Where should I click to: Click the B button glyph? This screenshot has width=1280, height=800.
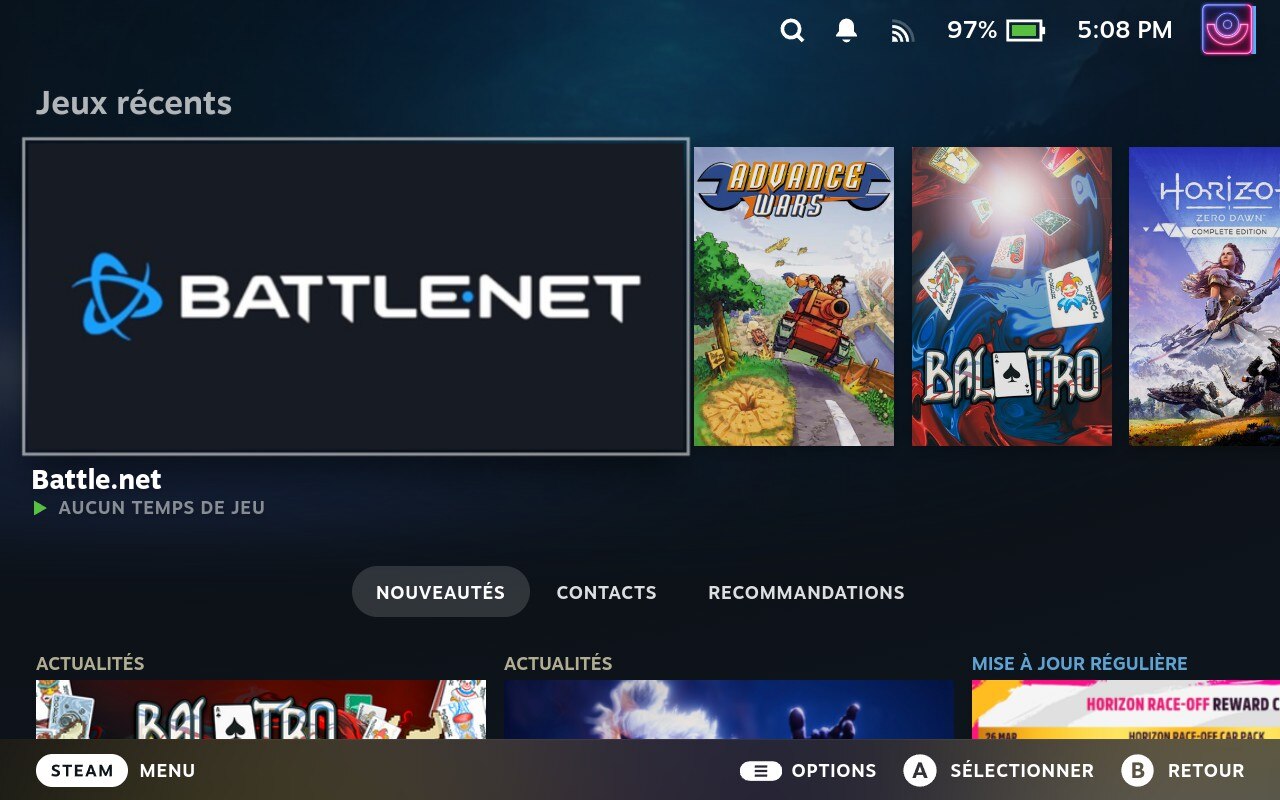pyautogui.click(x=1137, y=771)
